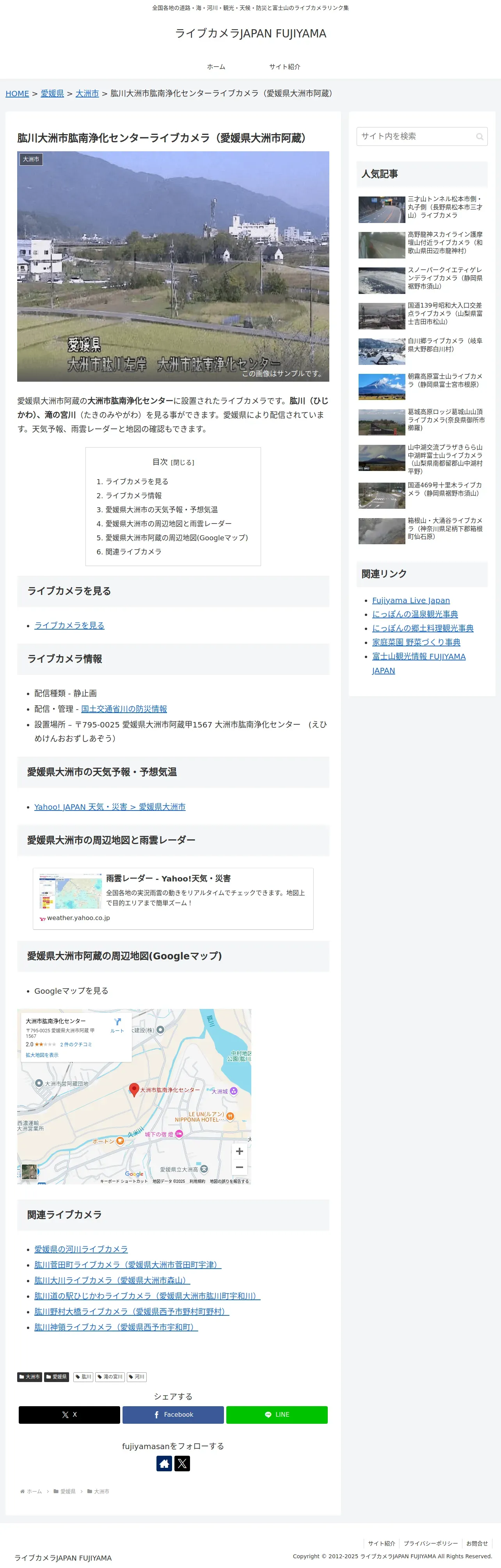Share the page on X
501x1568 pixels.
[x=69, y=1415]
